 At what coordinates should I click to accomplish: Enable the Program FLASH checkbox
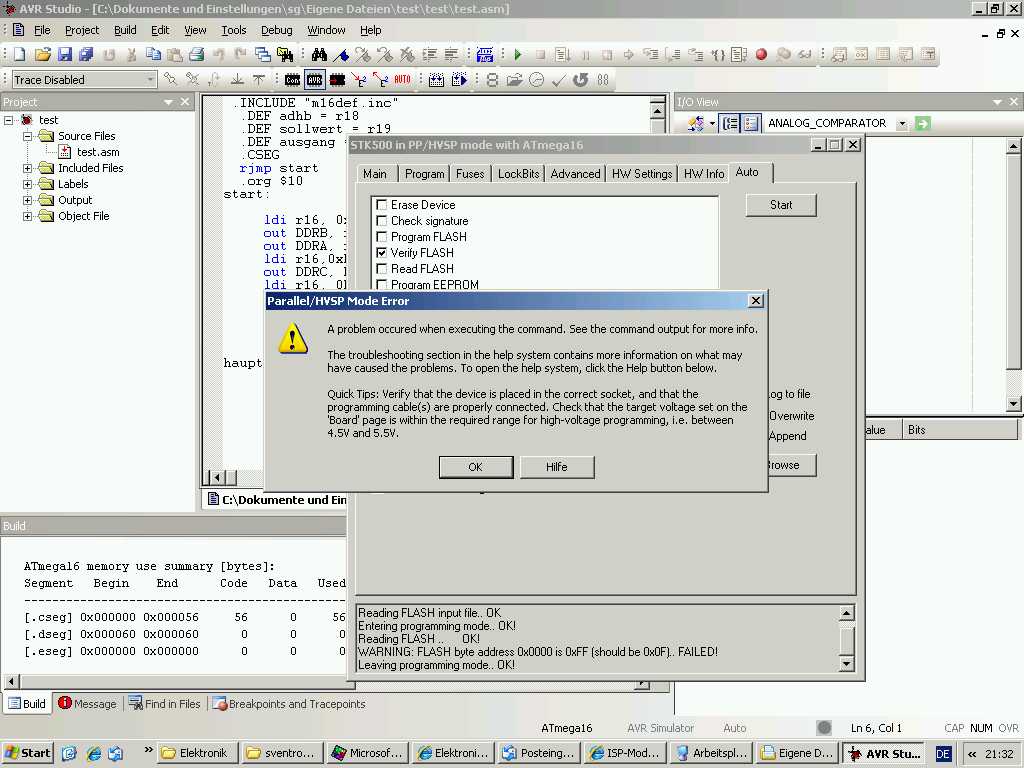pyautogui.click(x=382, y=237)
